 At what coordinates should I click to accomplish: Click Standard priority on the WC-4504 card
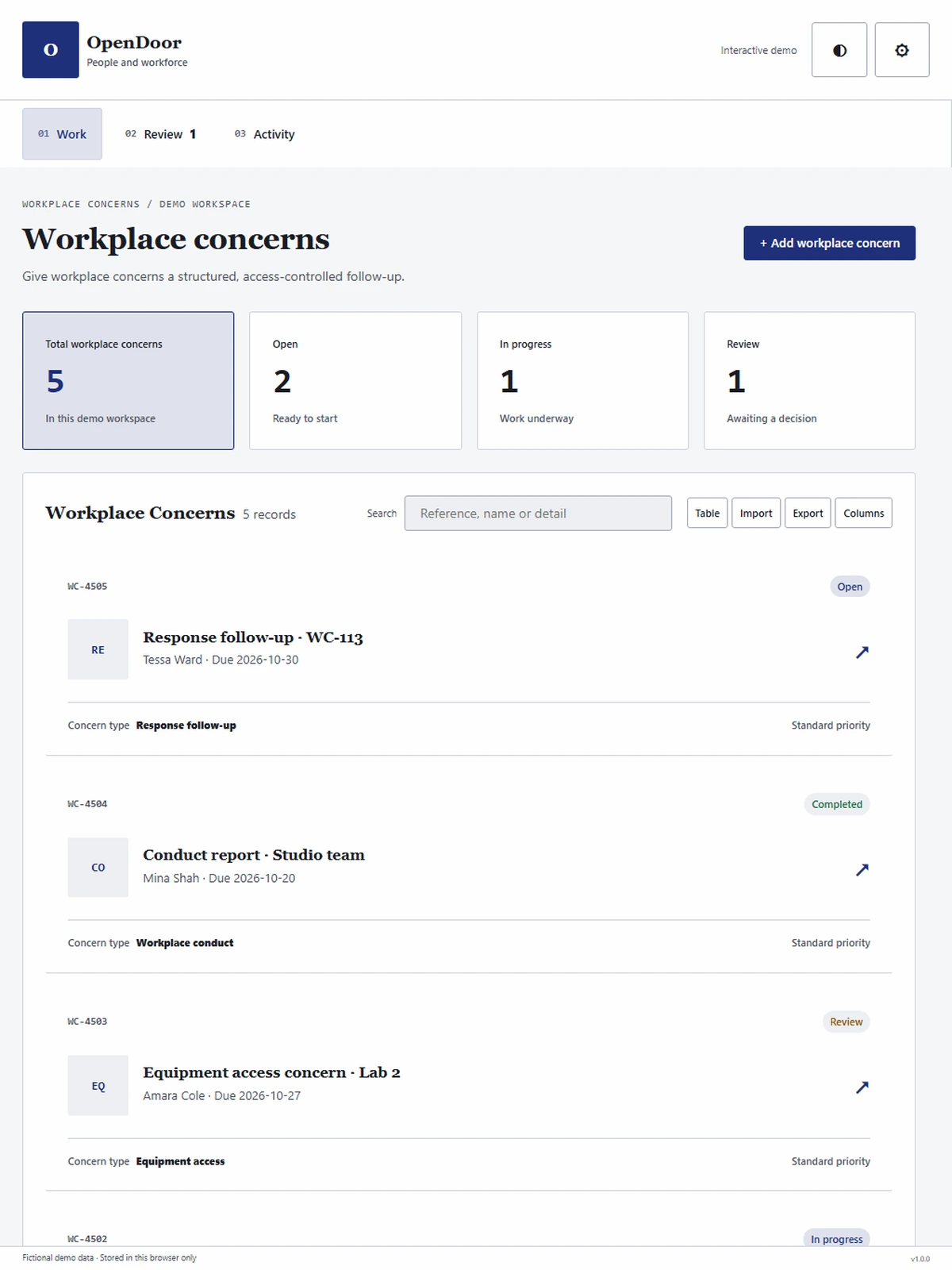click(831, 943)
